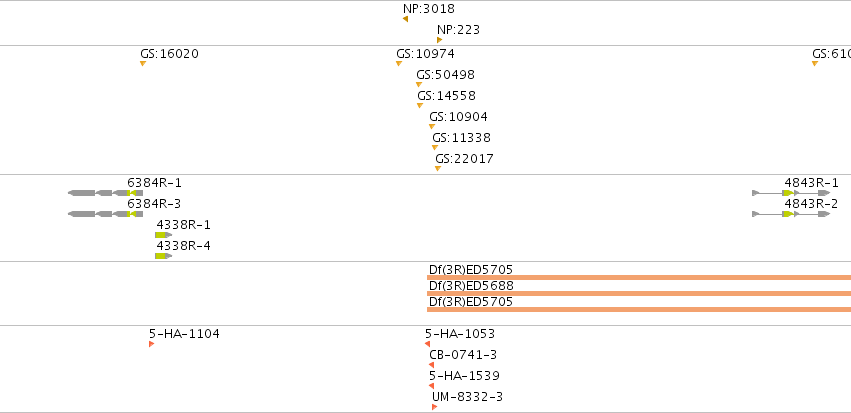This screenshot has height=413, width=851.
Task: Select the 6384R-1 gene model glyph
Action: (106, 193)
